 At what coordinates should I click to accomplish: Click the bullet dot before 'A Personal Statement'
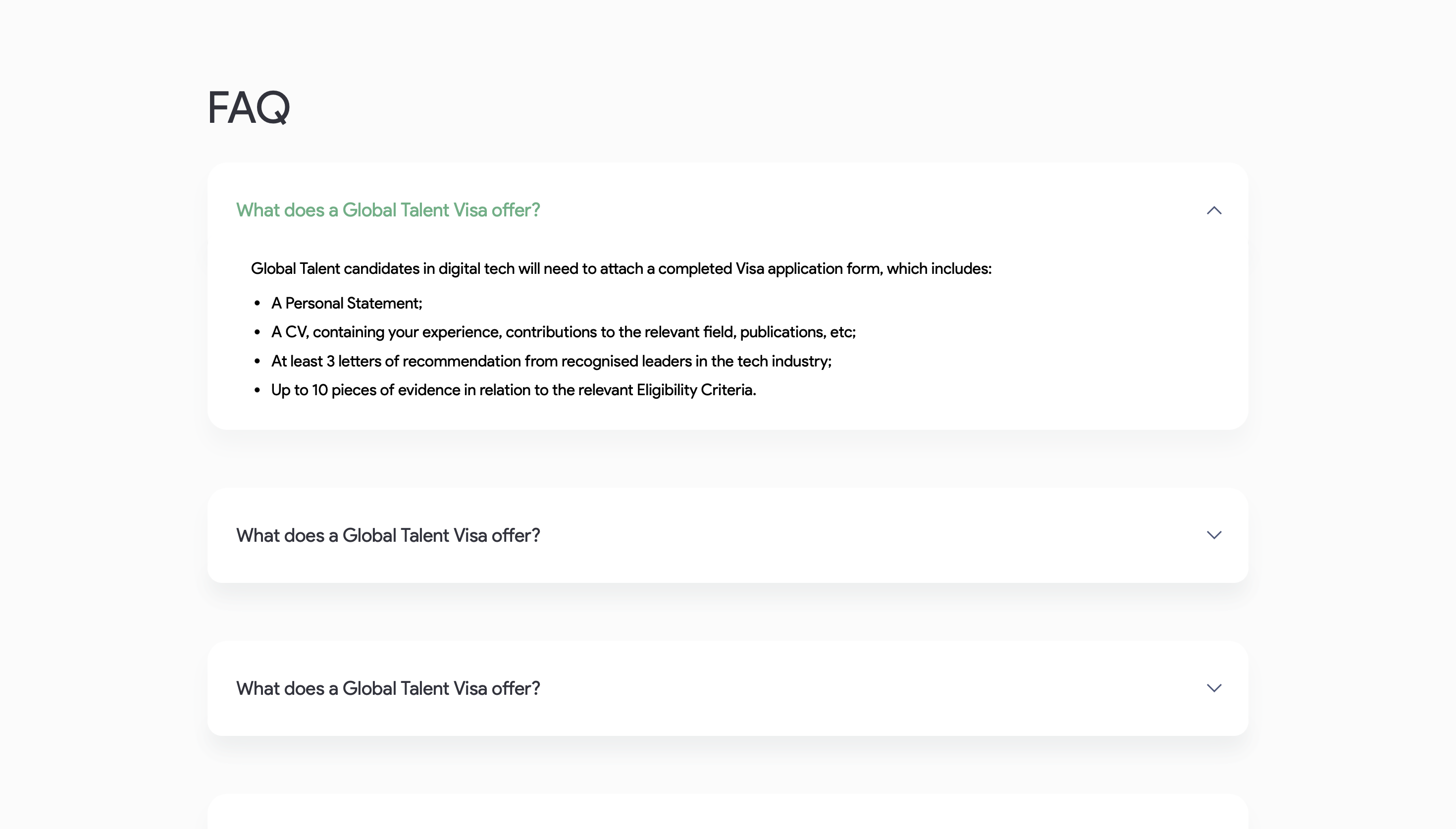coord(257,304)
